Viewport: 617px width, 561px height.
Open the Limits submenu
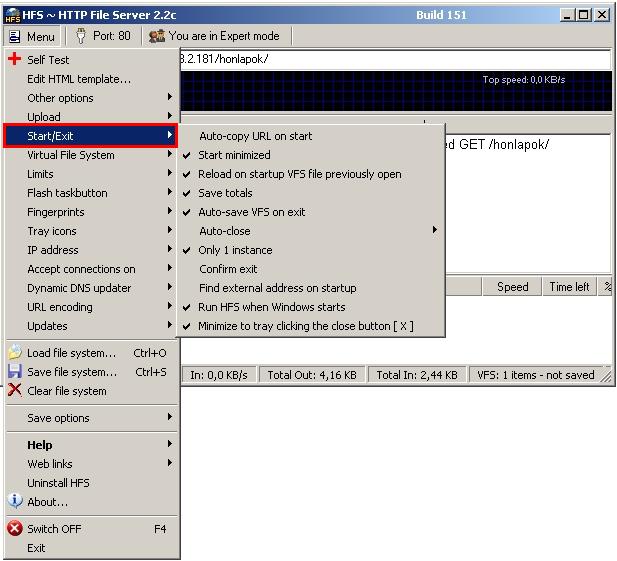click(91, 174)
